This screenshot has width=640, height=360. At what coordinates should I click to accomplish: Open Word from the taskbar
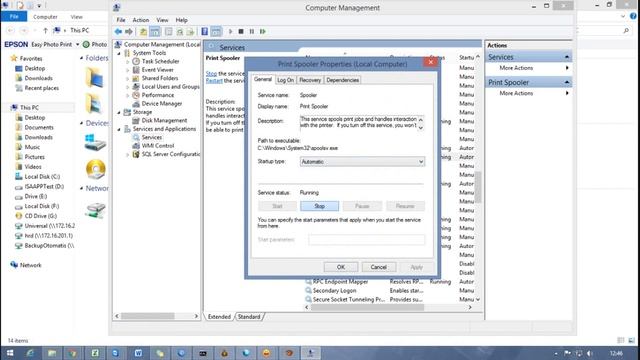point(138,353)
